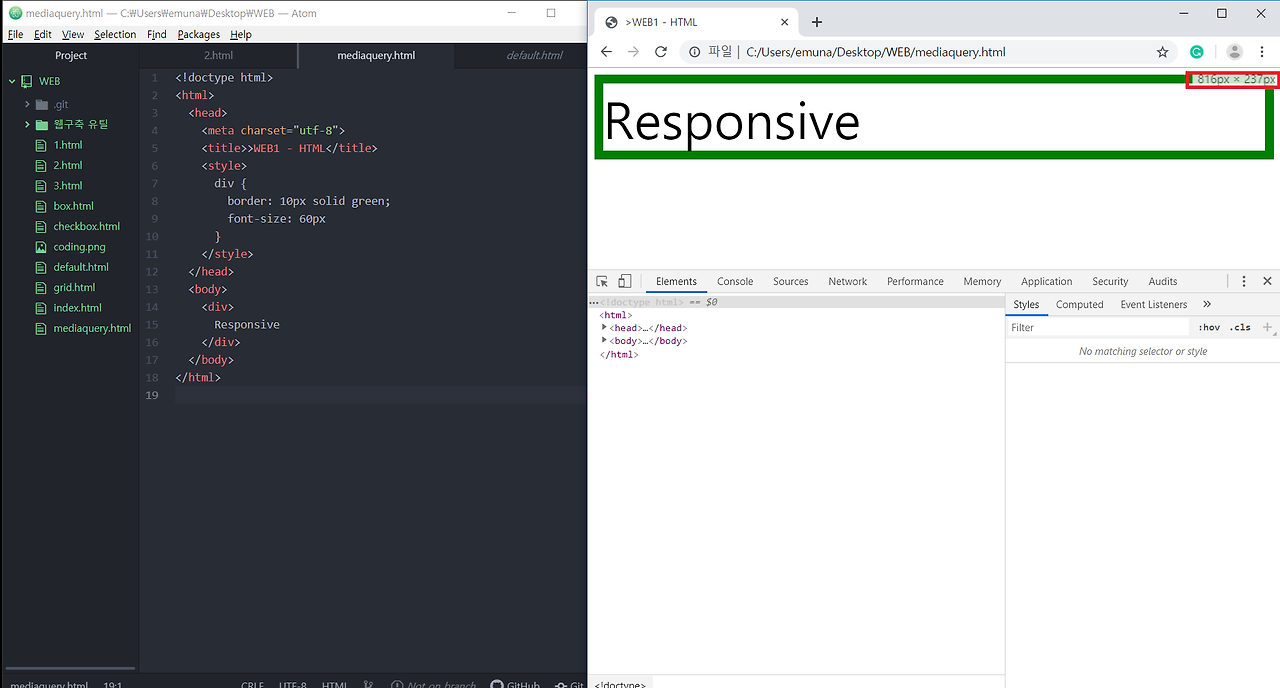The image size is (1280, 688).
Task: Click the site info icon in address bar
Action: (695, 52)
